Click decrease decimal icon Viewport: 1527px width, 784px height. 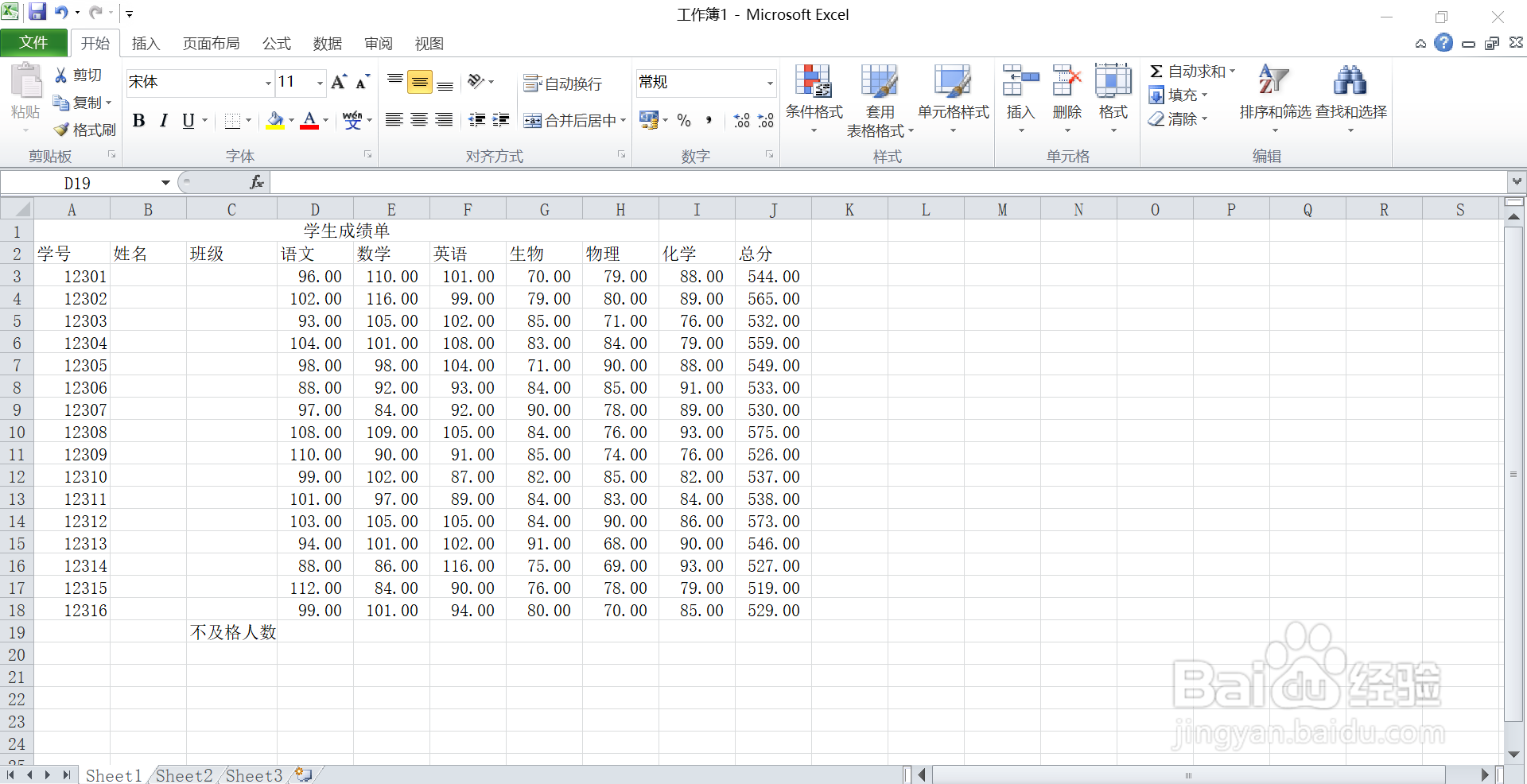tap(766, 120)
